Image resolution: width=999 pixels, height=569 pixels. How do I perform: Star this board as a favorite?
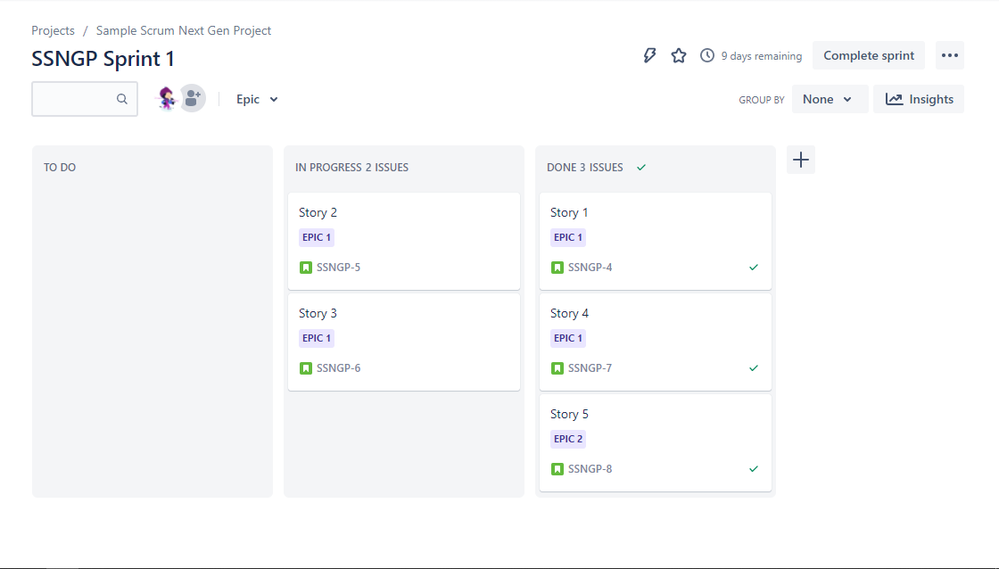(679, 56)
